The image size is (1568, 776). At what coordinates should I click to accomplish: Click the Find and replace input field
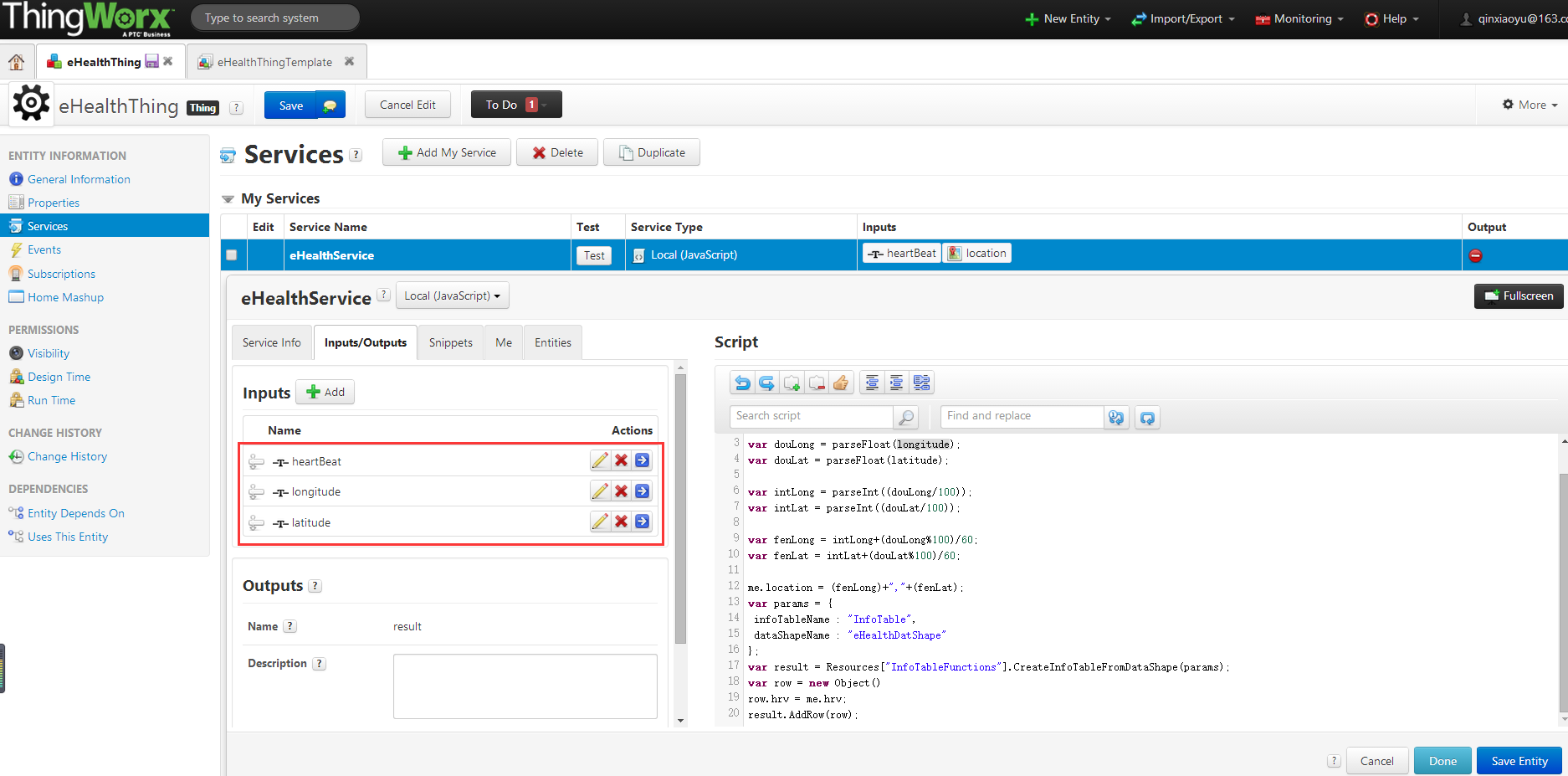coord(1022,416)
